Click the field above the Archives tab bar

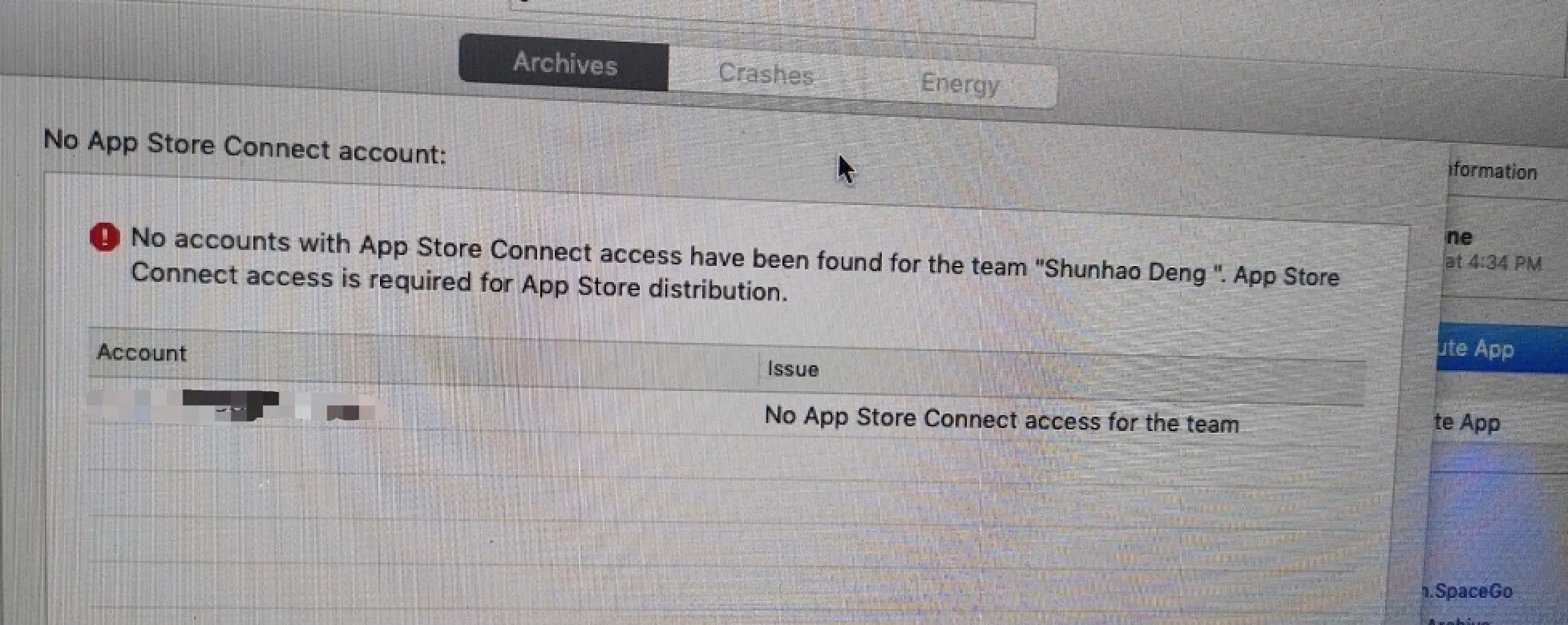(x=774, y=18)
